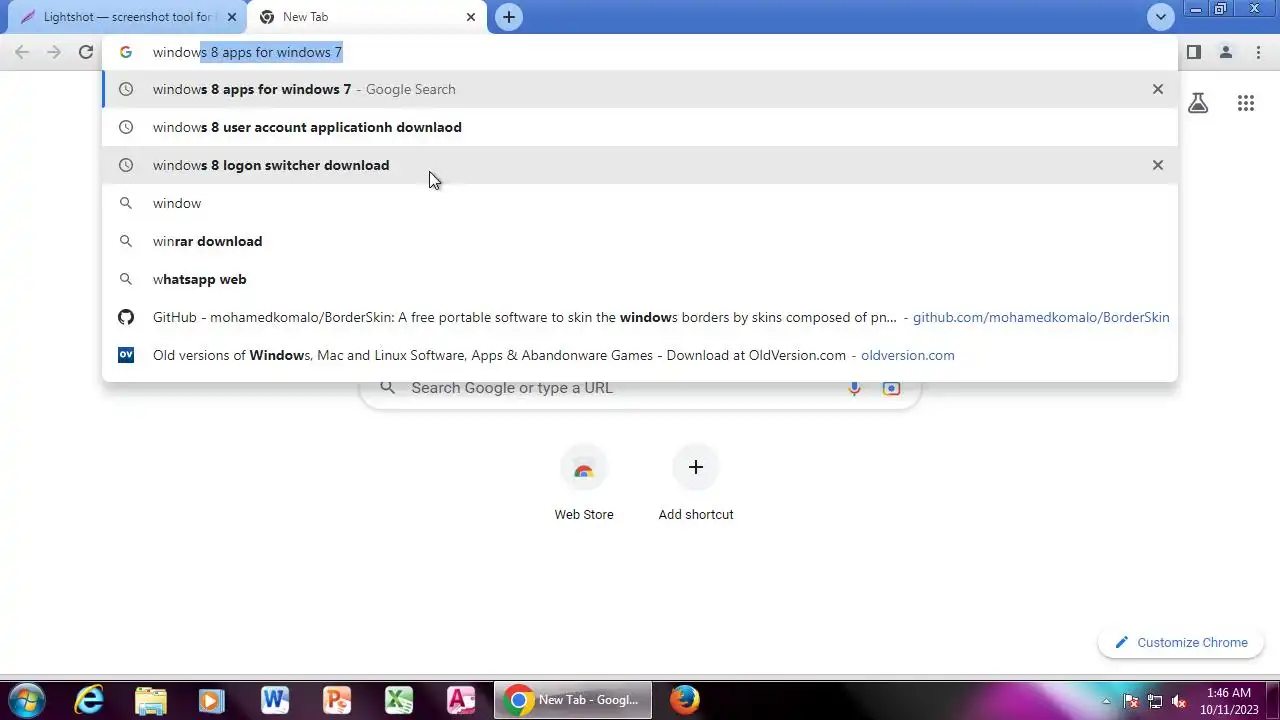The height and width of the screenshot is (720, 1280).
Task: Remove 'windows 8 apps for windows 7' suggestion
Action: [x=1158, y=89]
